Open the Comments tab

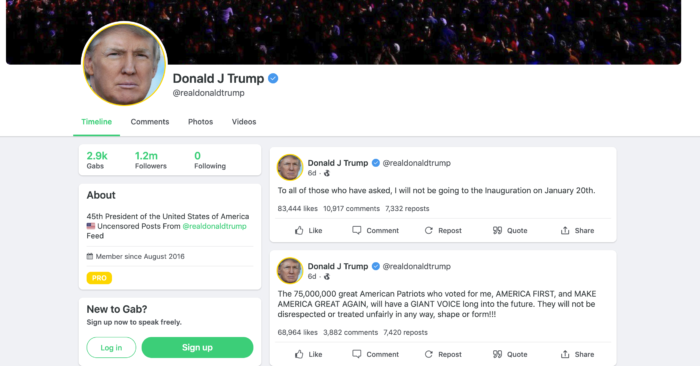[x=150, y=121]
